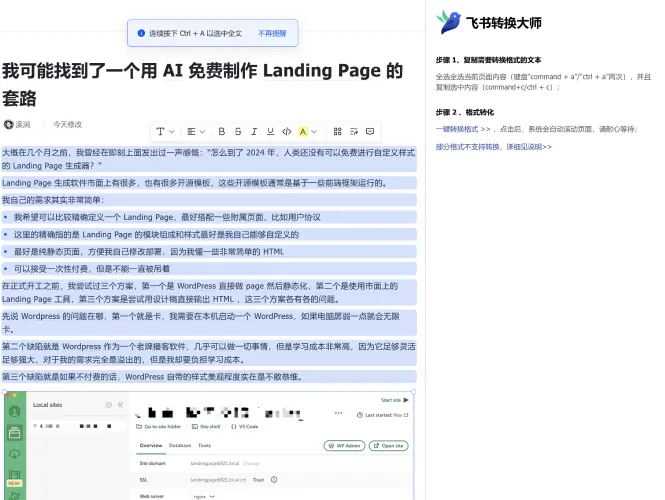Click the paragraph starting 大概在几个月之前
This screenshot has width=665, height=500.
[x=208, y=159]
